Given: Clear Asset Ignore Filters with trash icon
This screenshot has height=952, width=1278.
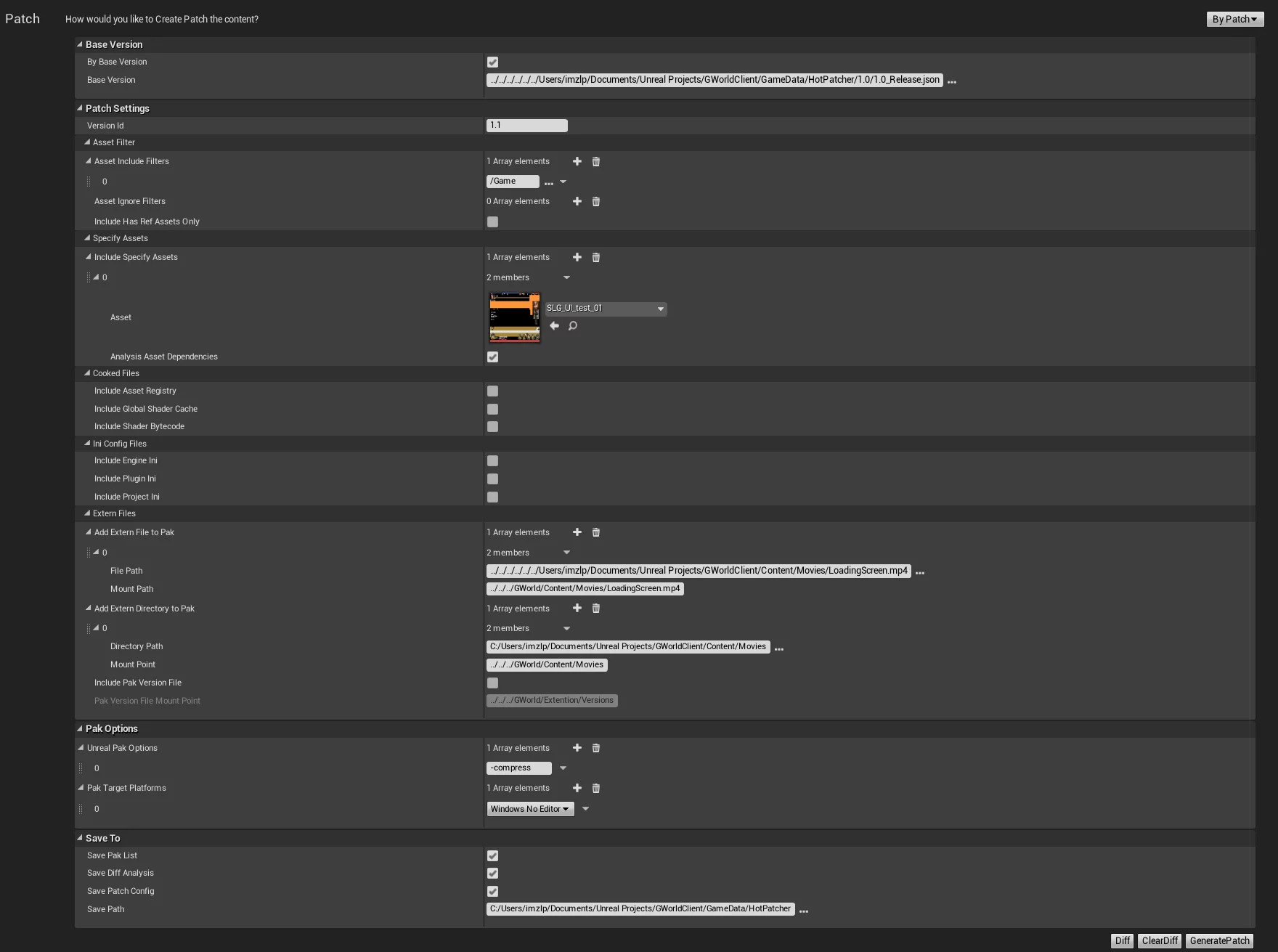Looking at the screenshot, I should (596, 201).
